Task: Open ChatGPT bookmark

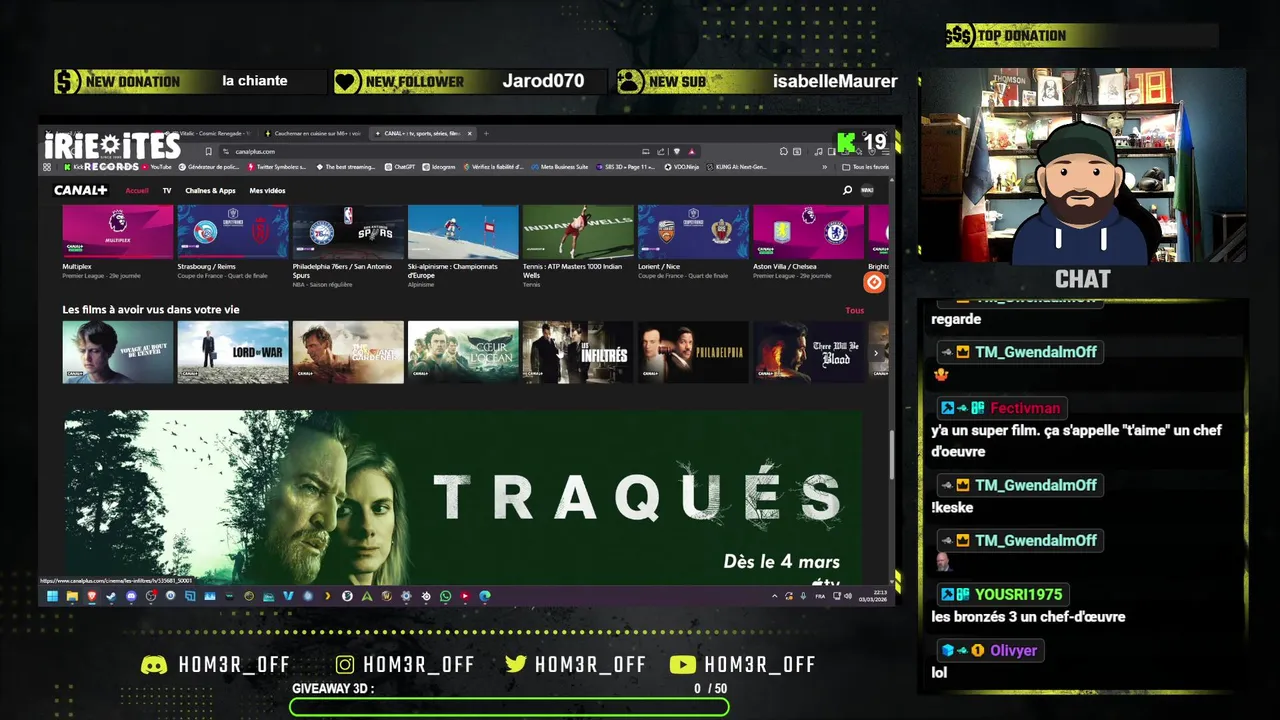Action: point(400,167)
